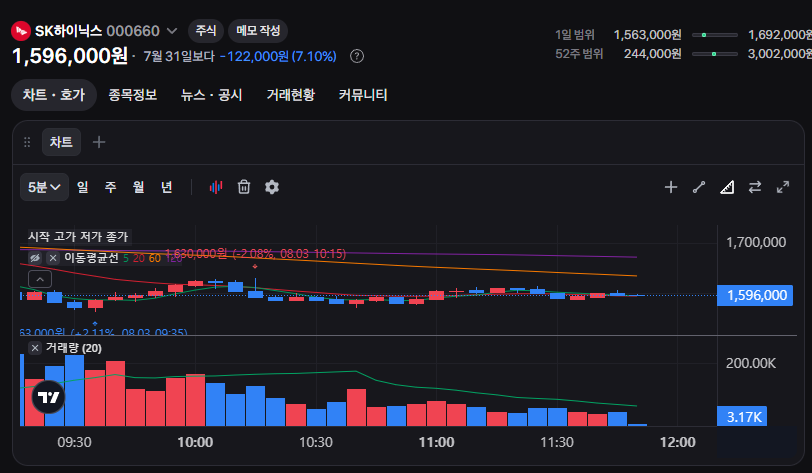Click the TradingView logo icon
812x473 pixels.
pyautogui.click(x=49, y=397)
